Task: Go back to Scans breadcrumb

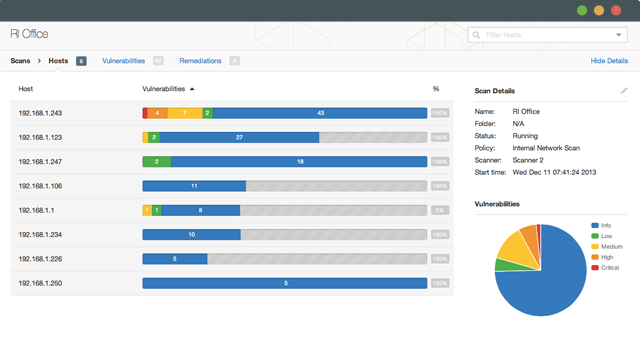Action: point(20,61)
